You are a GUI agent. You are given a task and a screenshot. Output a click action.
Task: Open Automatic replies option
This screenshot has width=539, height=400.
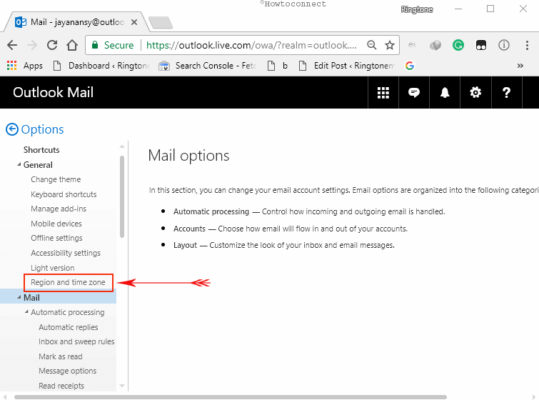pos(68,327)
